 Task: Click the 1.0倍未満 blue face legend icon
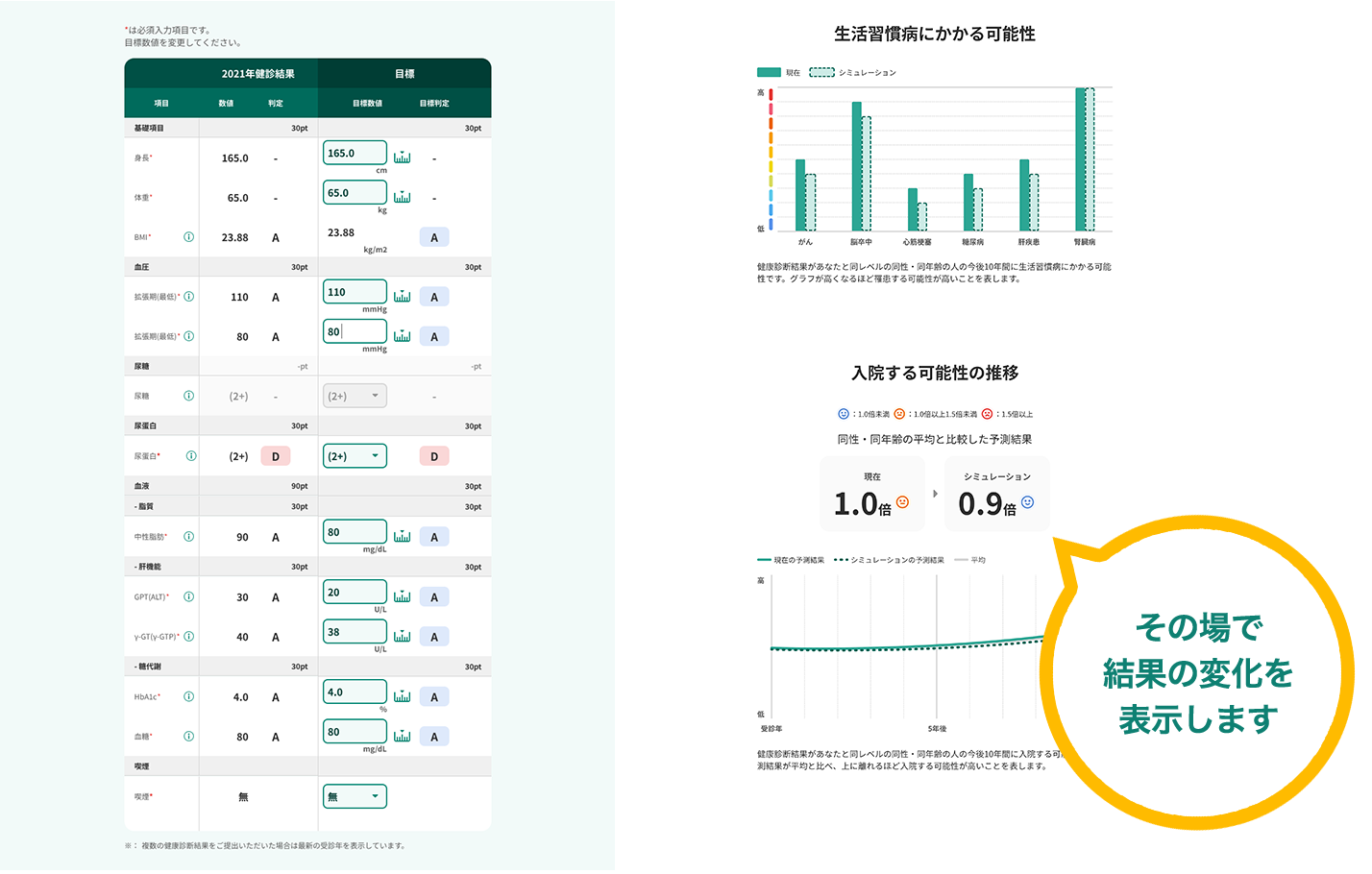pos(844,414)
